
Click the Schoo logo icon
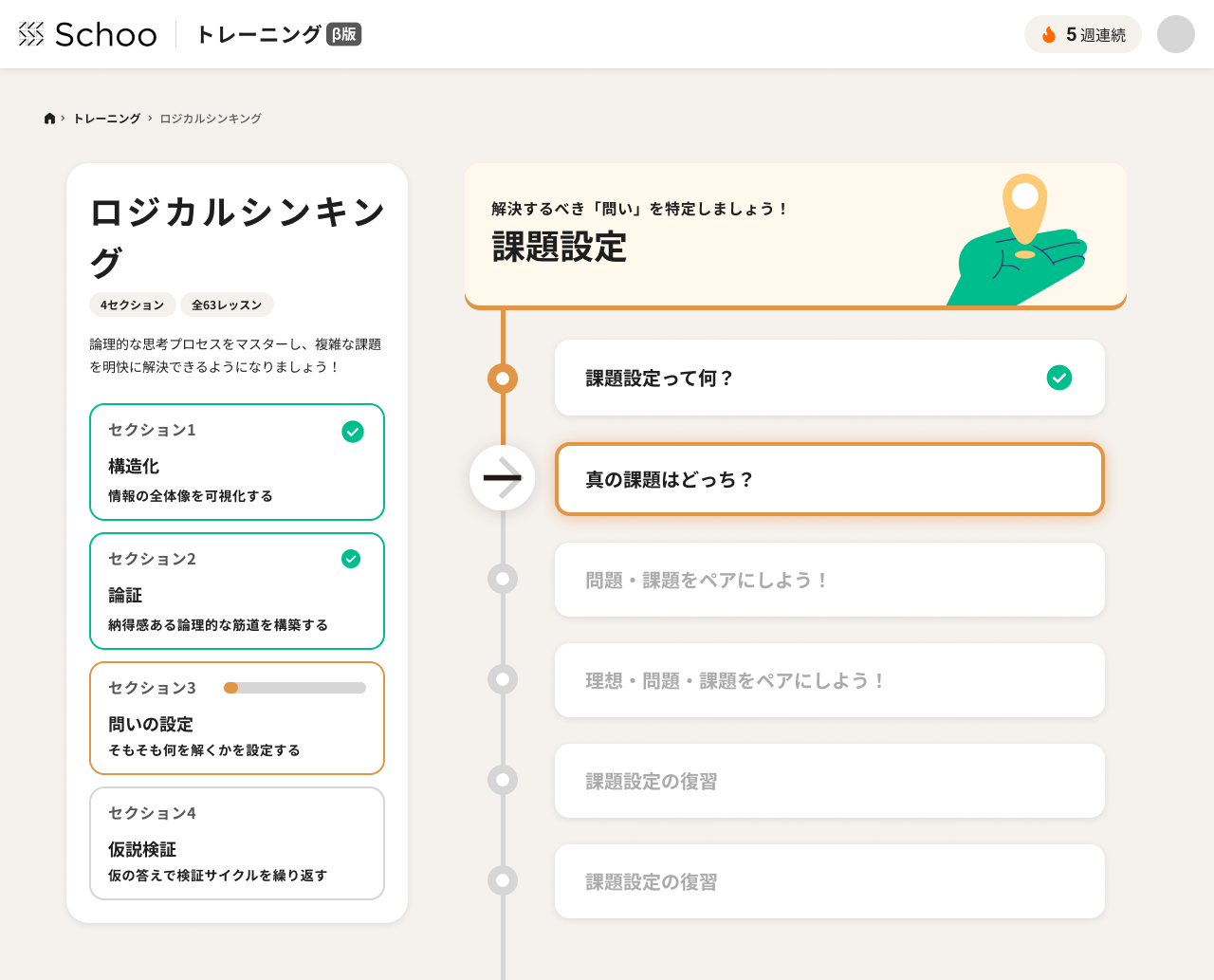click(31, 34)
